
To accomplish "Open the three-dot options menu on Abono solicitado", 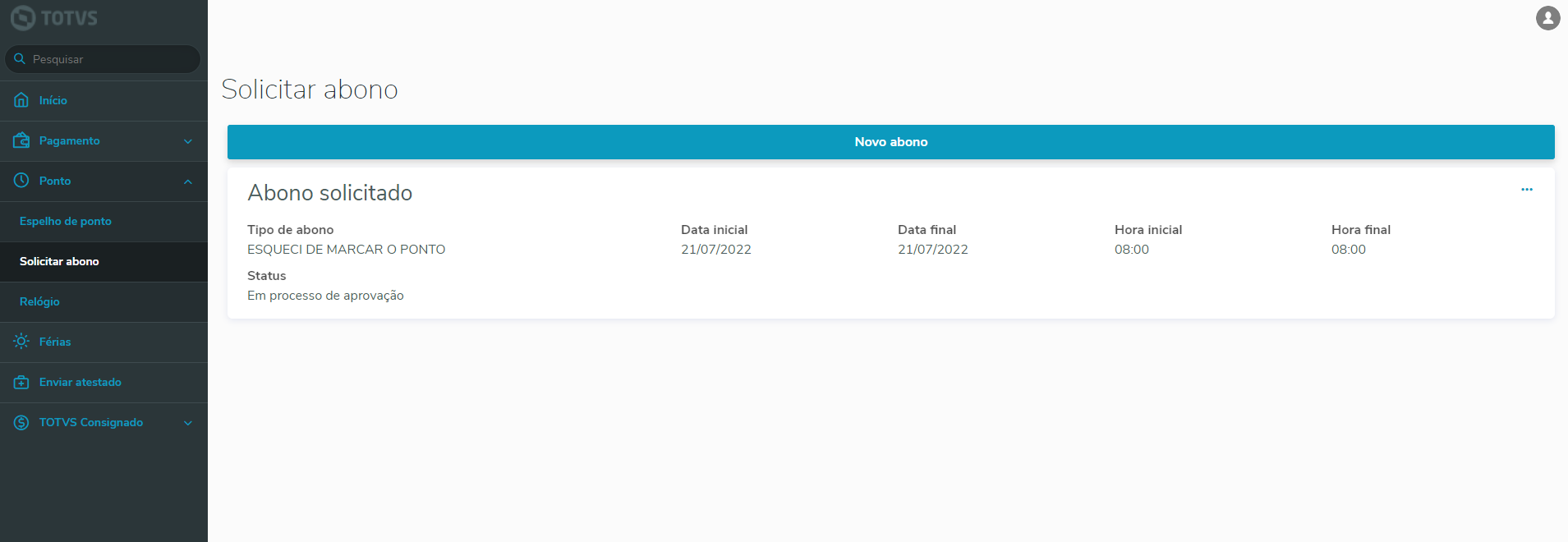I will [1527, 190].
